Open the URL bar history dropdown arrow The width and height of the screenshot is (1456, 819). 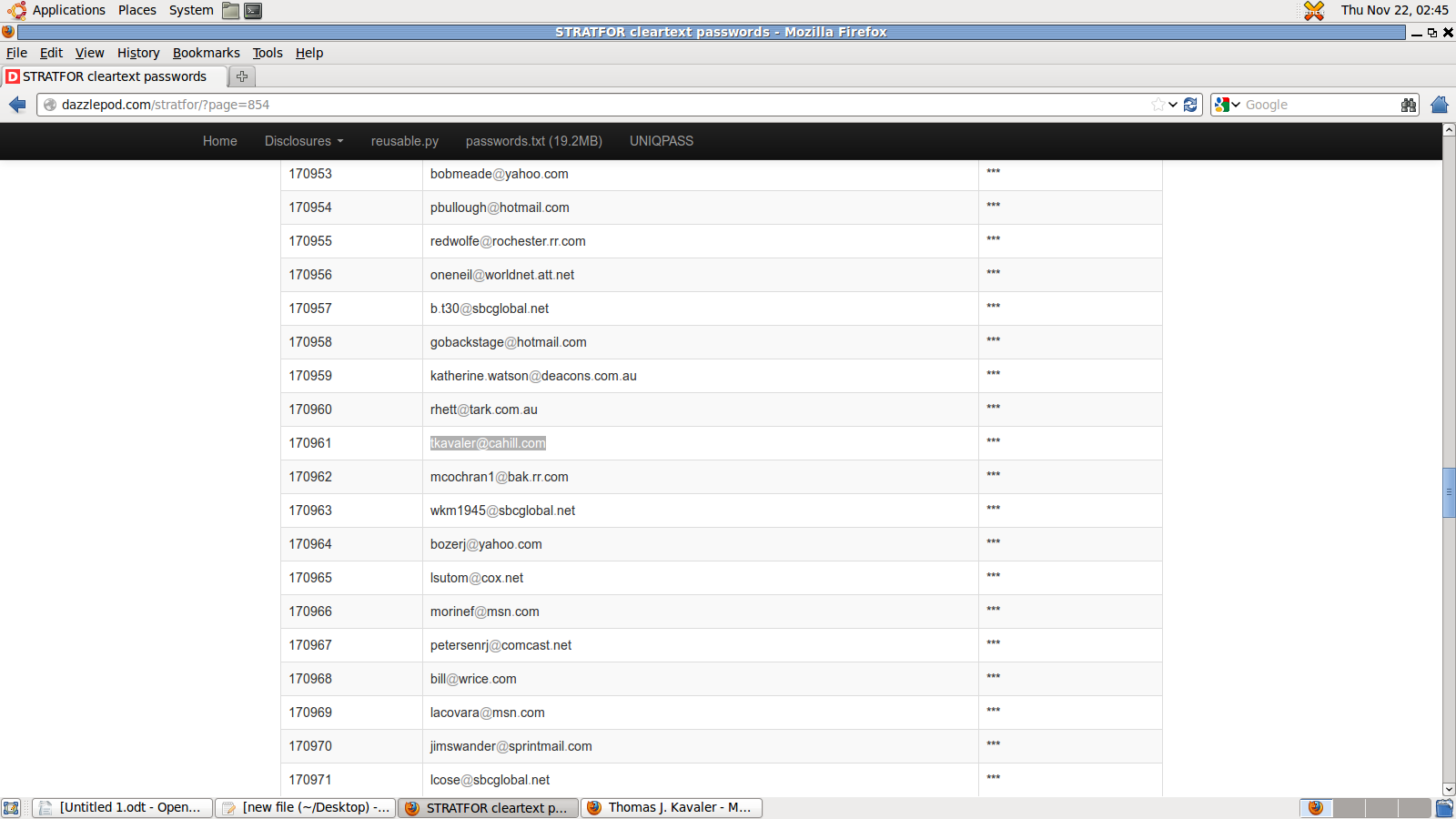(x=1173, y=105)
